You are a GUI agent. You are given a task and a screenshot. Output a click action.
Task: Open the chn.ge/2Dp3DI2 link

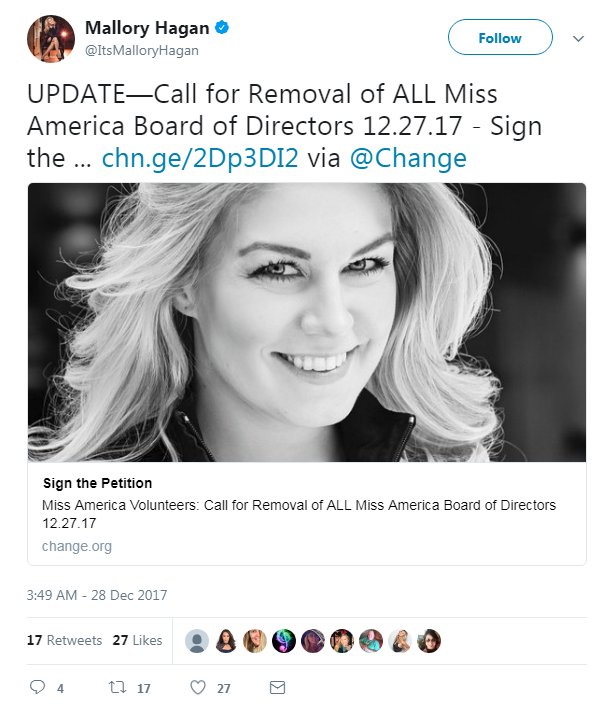pyautogui.click(x=200, y=158)
